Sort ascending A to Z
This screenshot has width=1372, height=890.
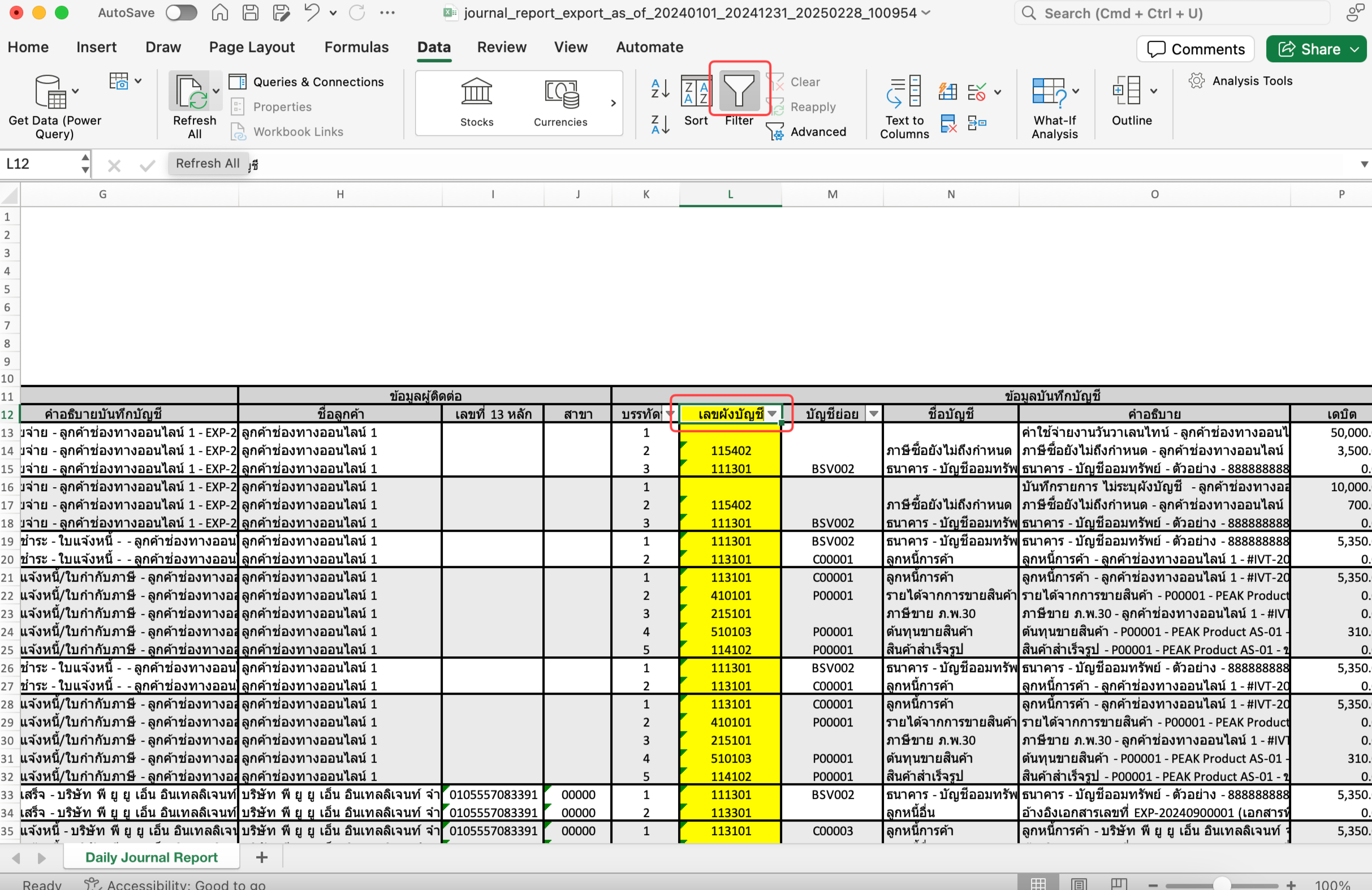660,88
